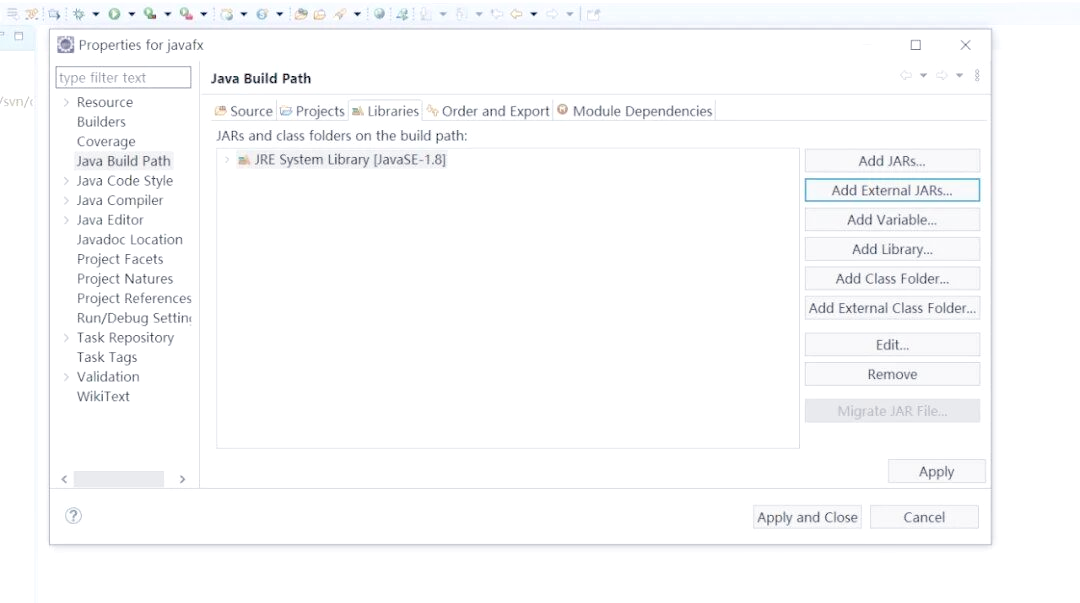Select the Libraries tab
Image resolution: width=1080 pixels, height=603 pixels.
click(386, 111)
